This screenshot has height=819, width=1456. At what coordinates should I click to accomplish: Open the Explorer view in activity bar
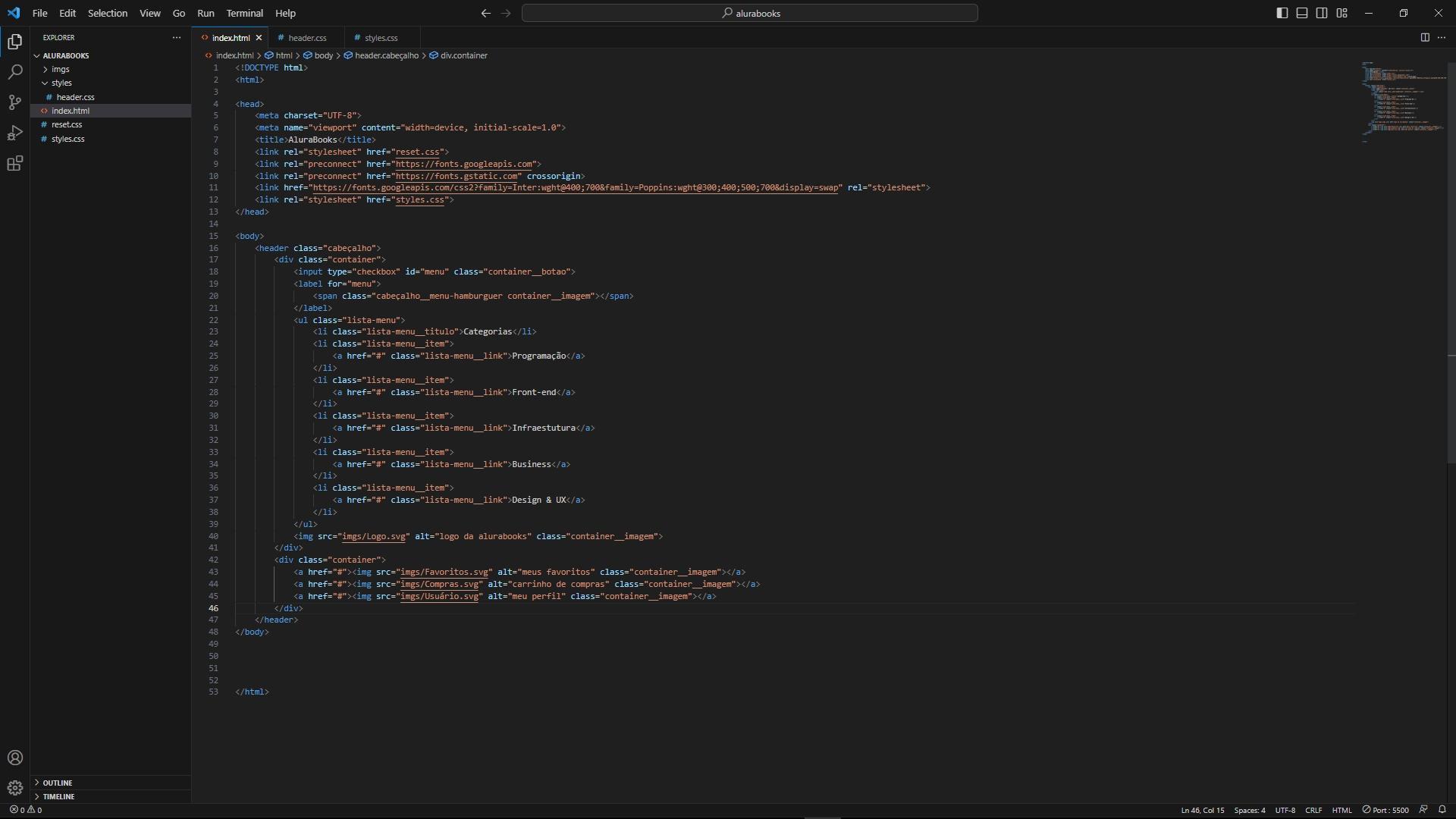click(x=14, y=42)
